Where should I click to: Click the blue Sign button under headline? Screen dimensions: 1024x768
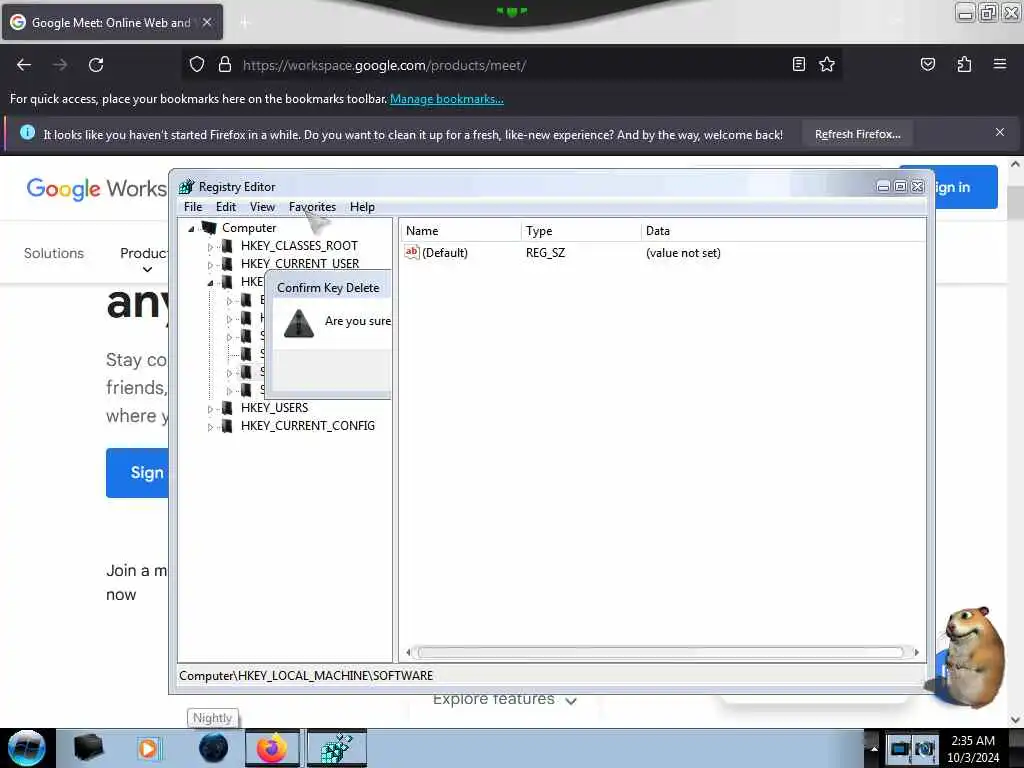(x=138, y=472)
